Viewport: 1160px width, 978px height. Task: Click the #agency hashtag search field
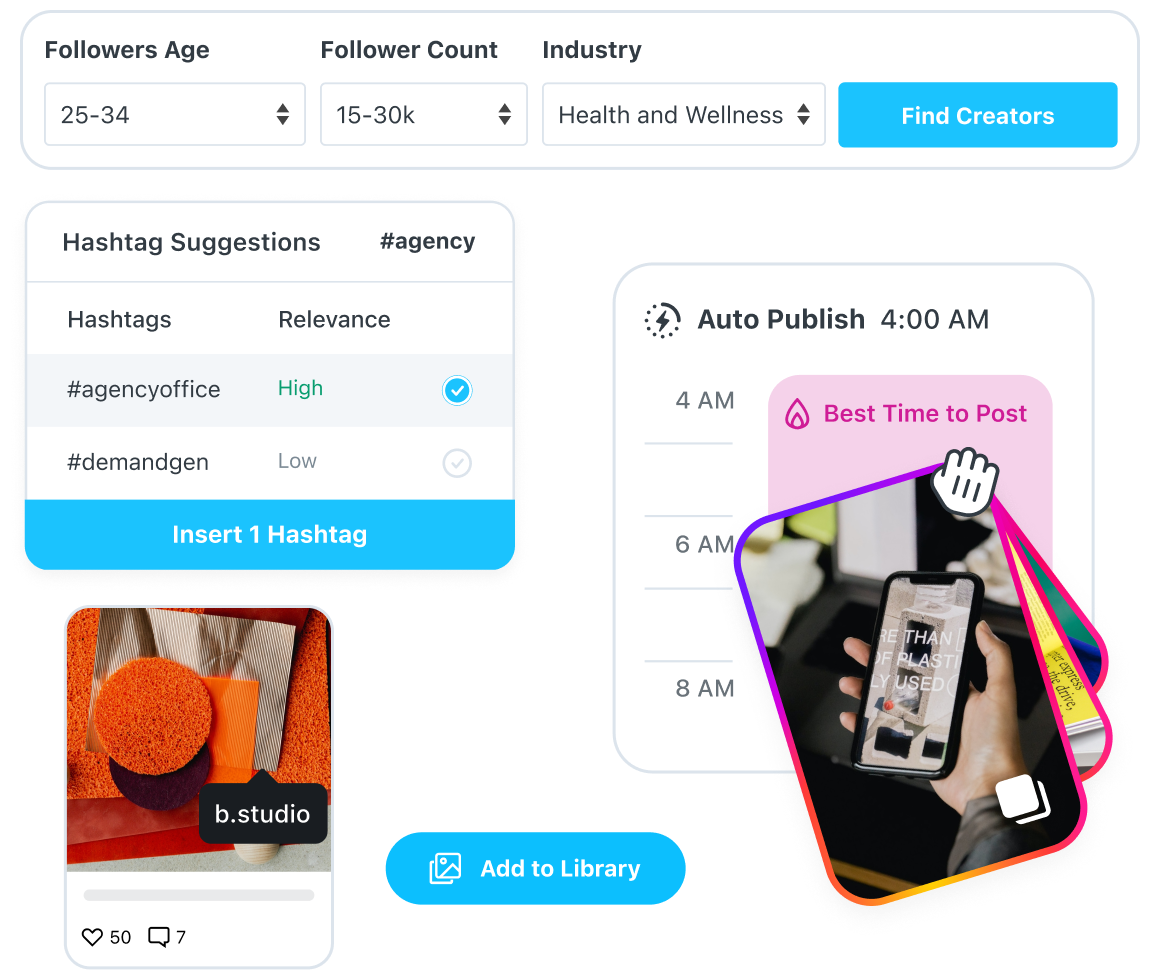click(x=428, y=241)
